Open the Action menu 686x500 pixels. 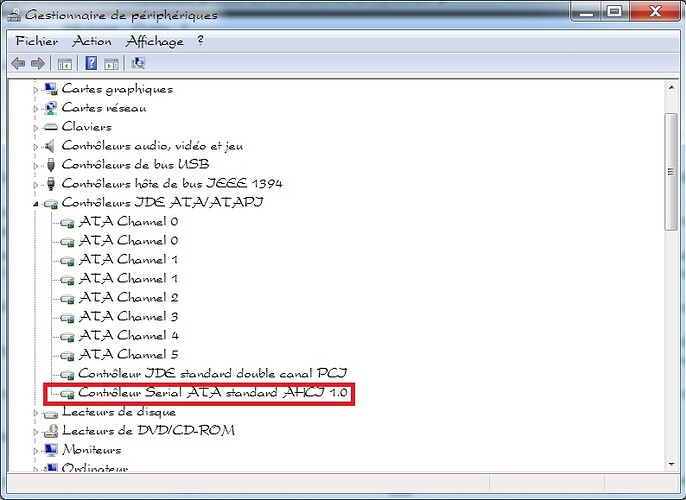92,41
